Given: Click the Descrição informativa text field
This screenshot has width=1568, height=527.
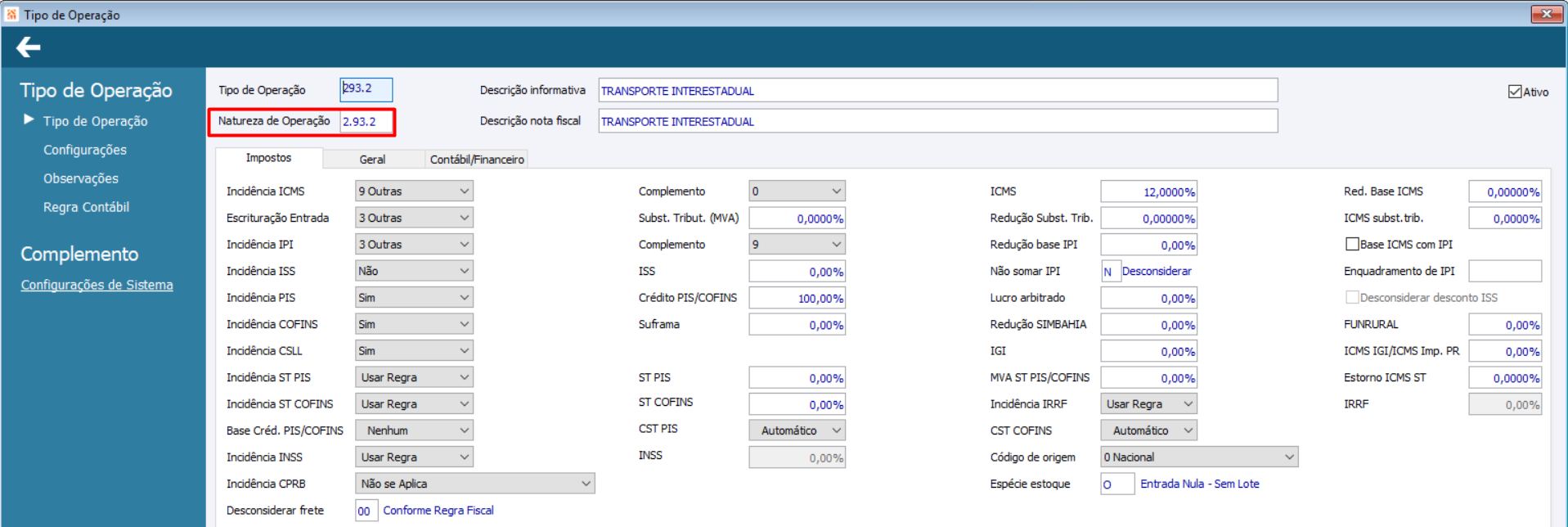Looking at the screenshot, I should click(x=937, y=91).
